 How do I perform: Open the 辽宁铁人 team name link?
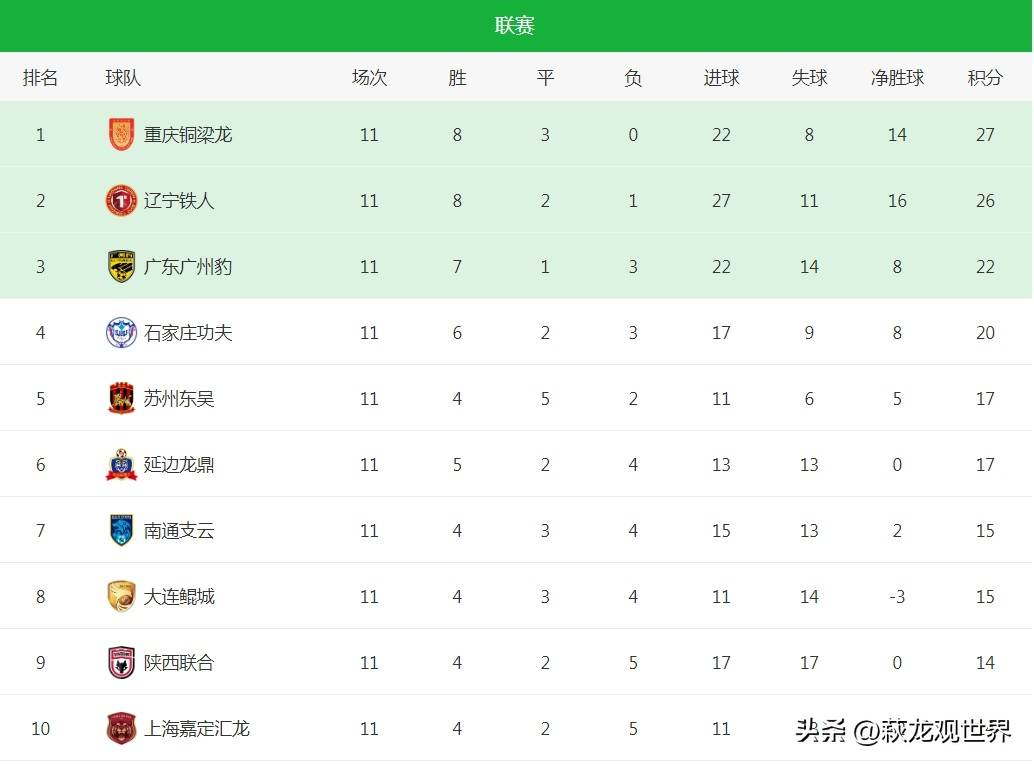[x=179, y=200]
